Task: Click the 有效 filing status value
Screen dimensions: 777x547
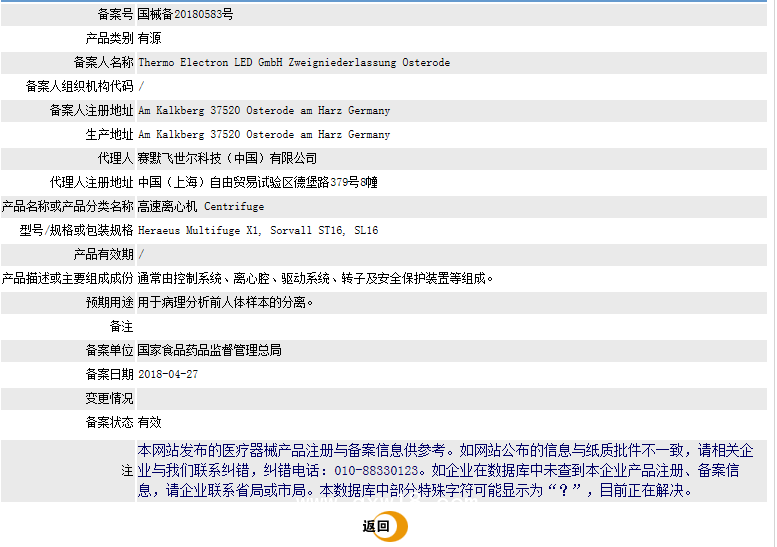Action: pyautogui.click(x=150, y=422)
